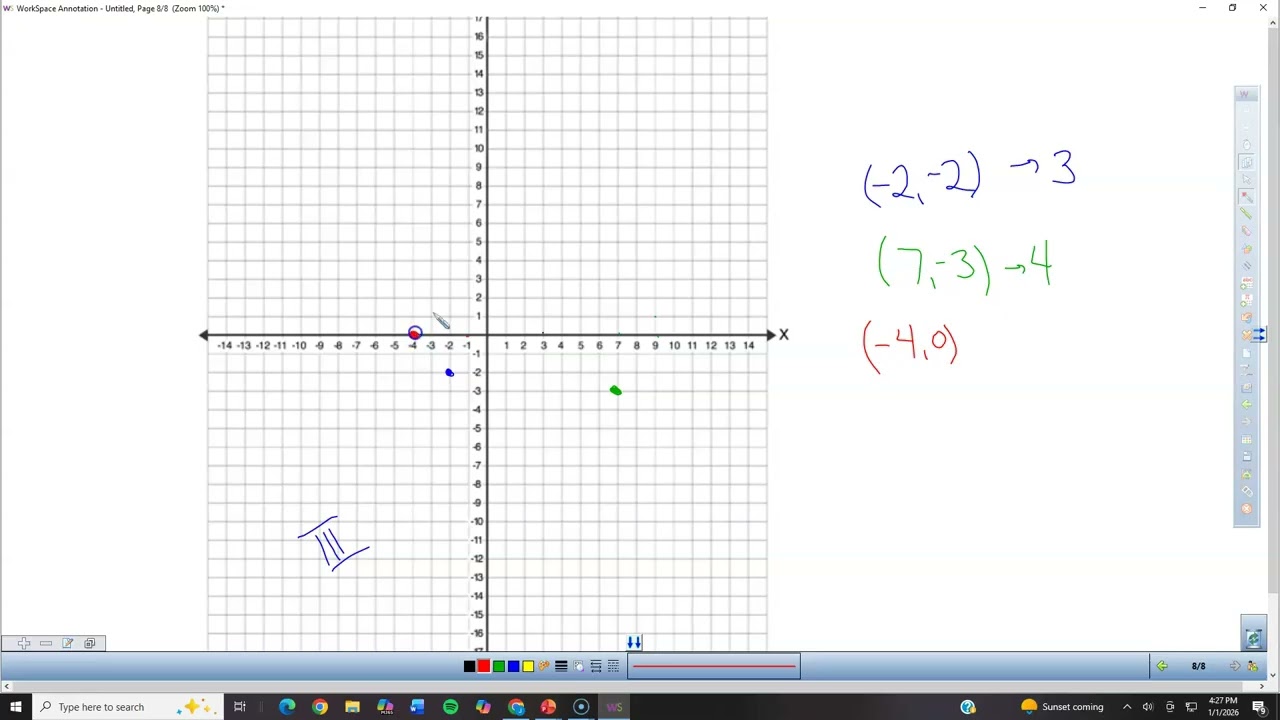Click the green back arrow in side toolbar
This screenshot has height=720, width=1280.
click(1247, 405)
